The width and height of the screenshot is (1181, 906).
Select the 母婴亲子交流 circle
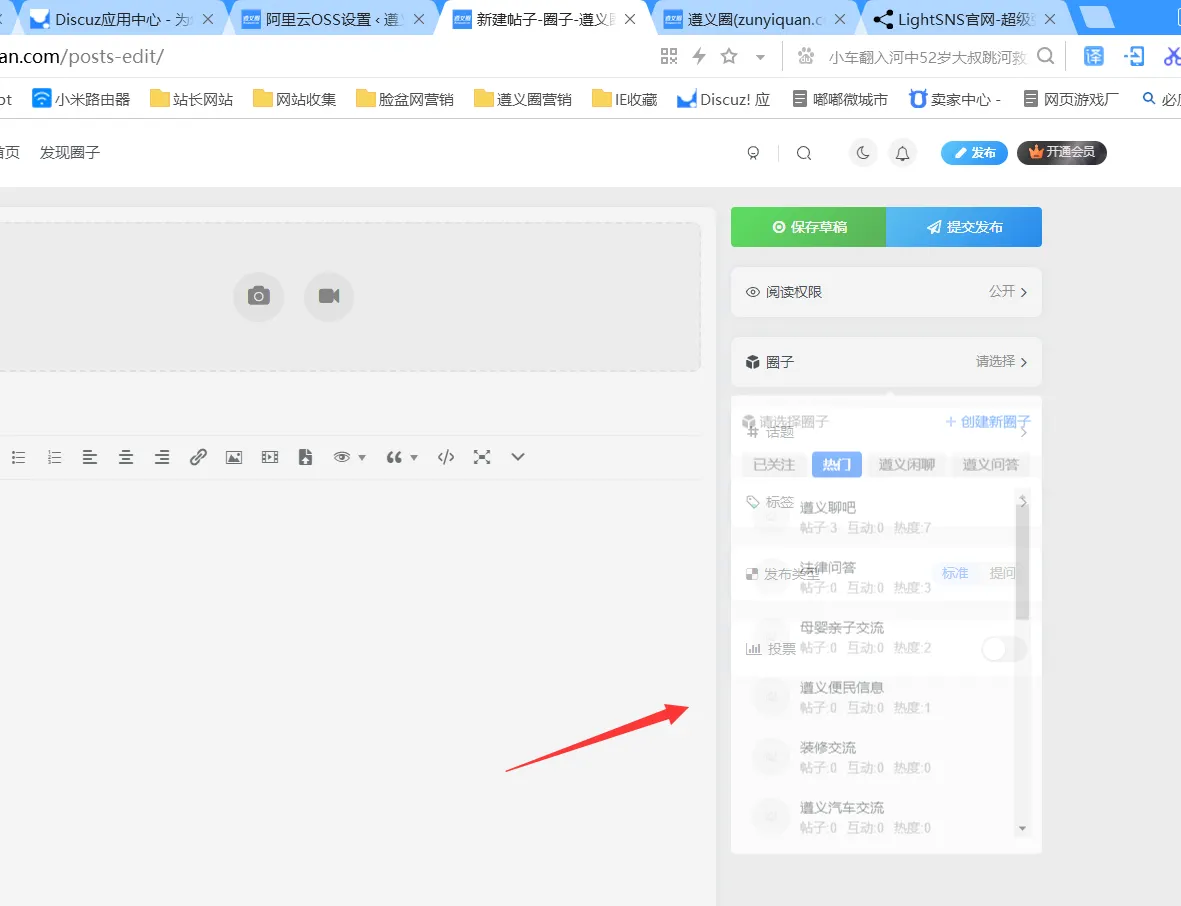coord(877,637)
